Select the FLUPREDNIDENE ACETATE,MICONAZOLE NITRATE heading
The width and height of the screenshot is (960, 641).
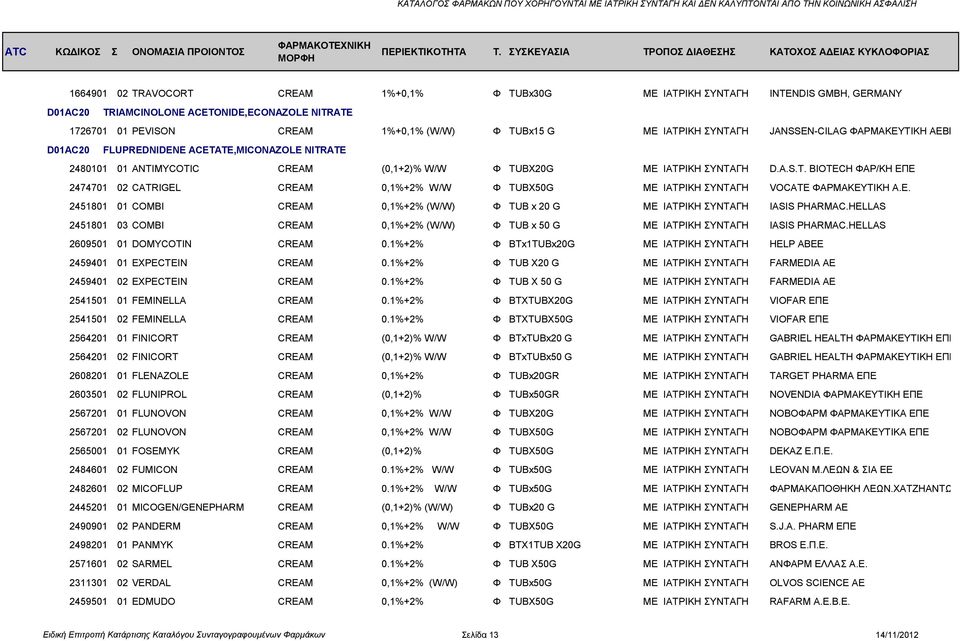tap(224, 150)
